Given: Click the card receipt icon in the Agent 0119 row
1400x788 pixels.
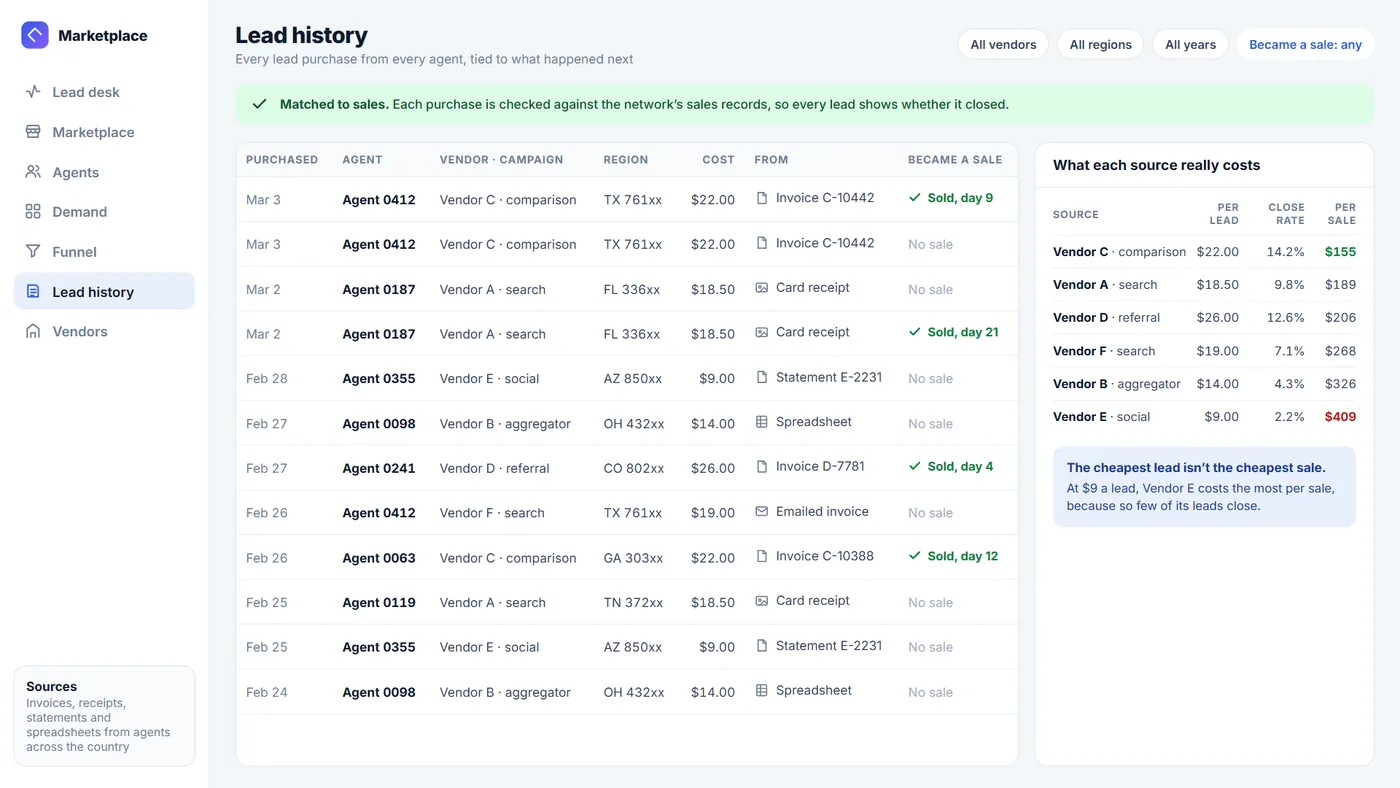Looking at the screenshot, I should pos(762,601).
